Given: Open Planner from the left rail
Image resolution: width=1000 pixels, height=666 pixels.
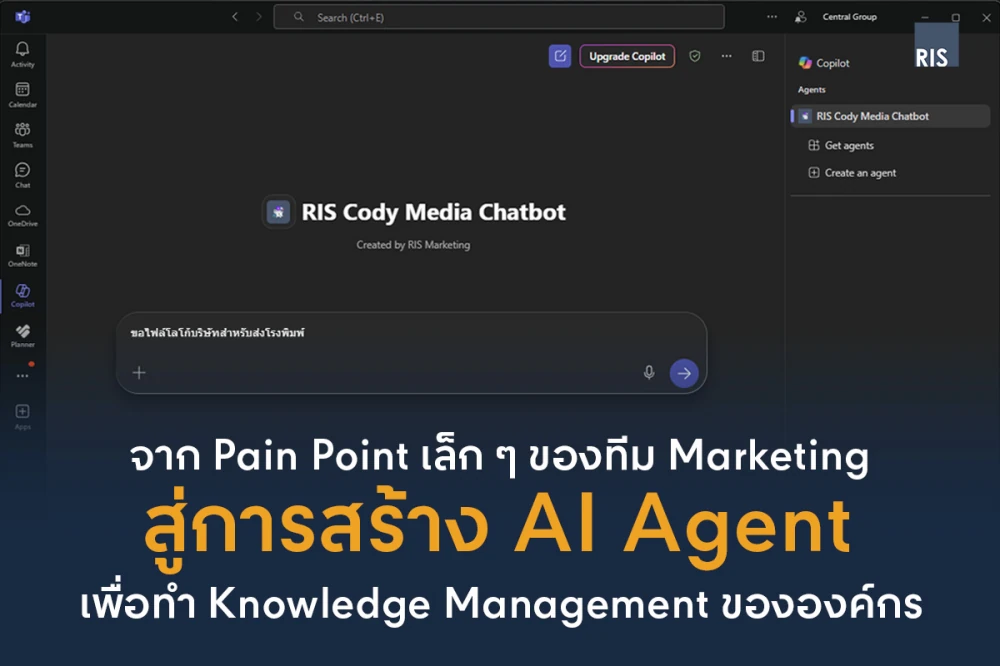Looking at the screenshot, I should [22, 336].
